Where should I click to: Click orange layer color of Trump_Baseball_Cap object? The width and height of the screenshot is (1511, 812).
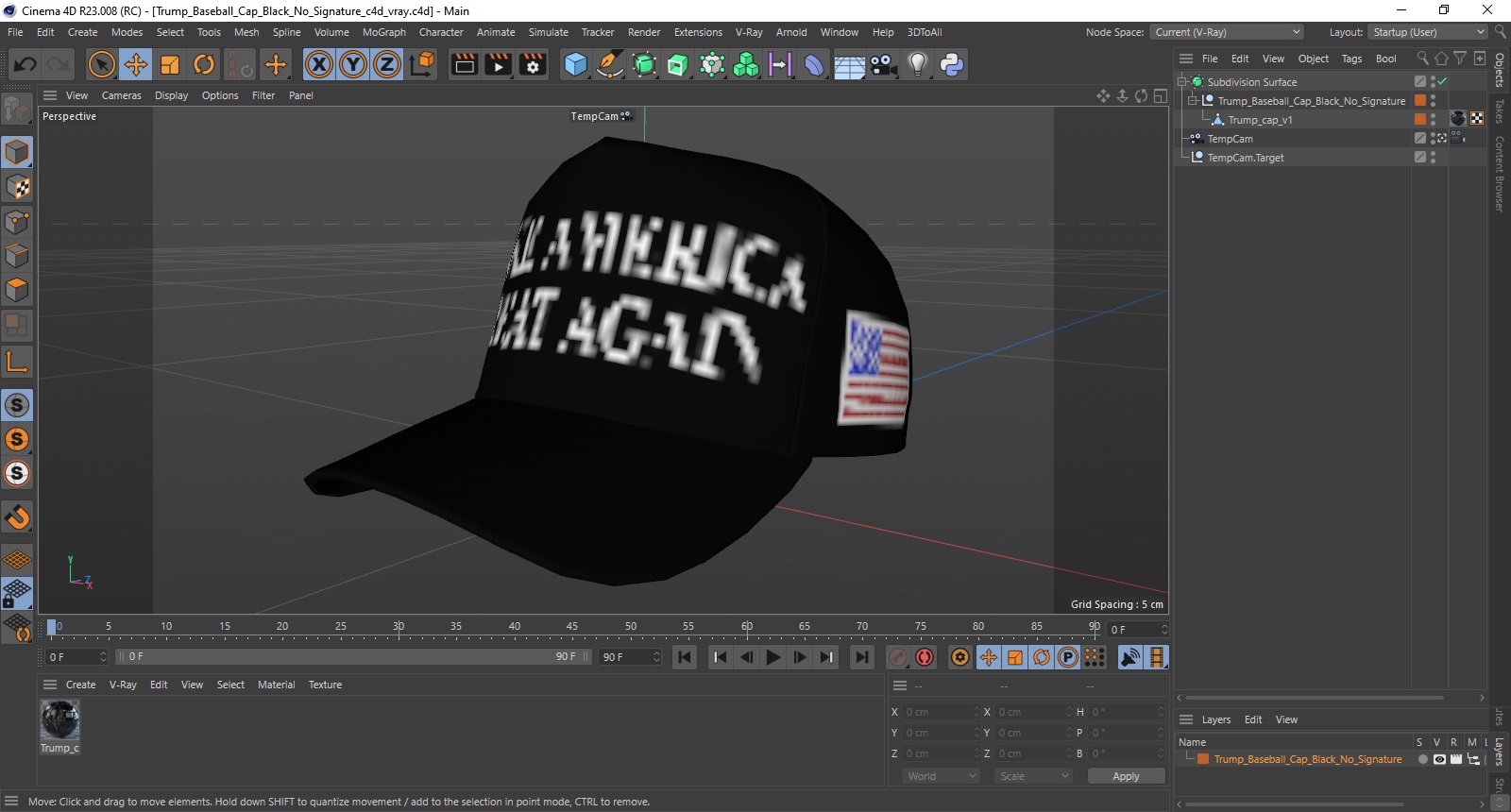click(1419, 101)
